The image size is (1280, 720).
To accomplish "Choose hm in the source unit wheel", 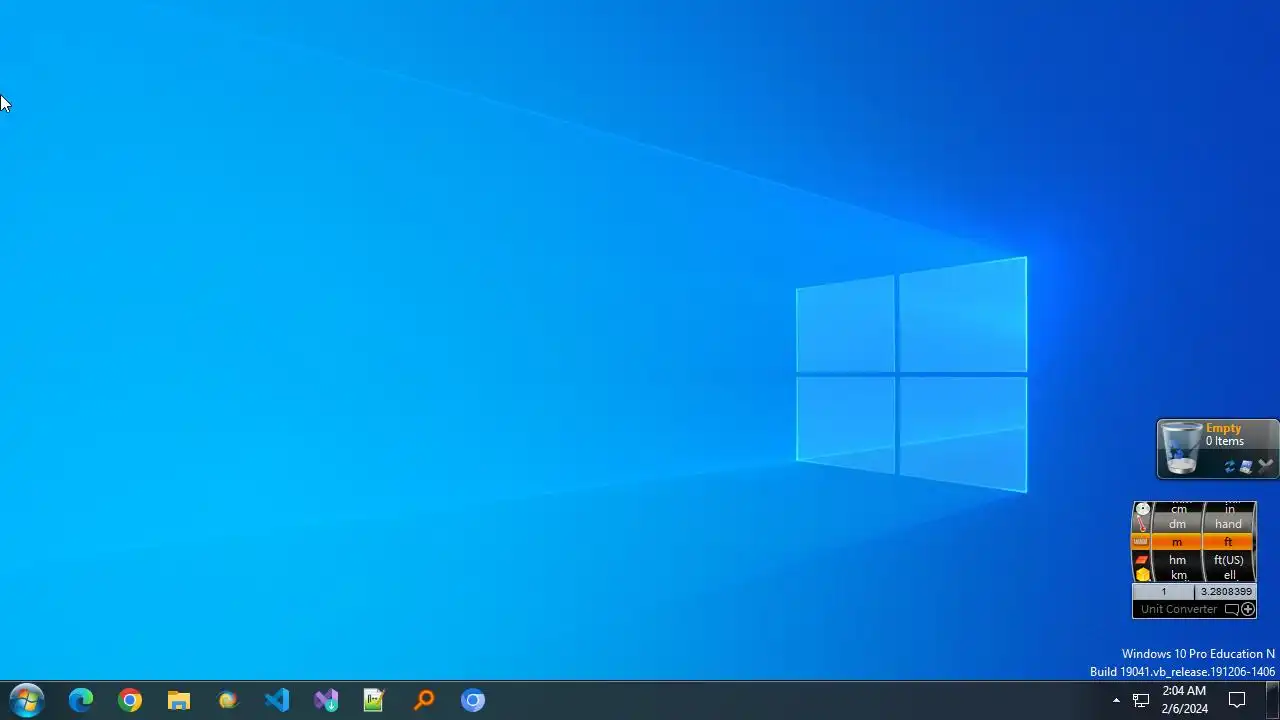I will [x=1178, y=560].
